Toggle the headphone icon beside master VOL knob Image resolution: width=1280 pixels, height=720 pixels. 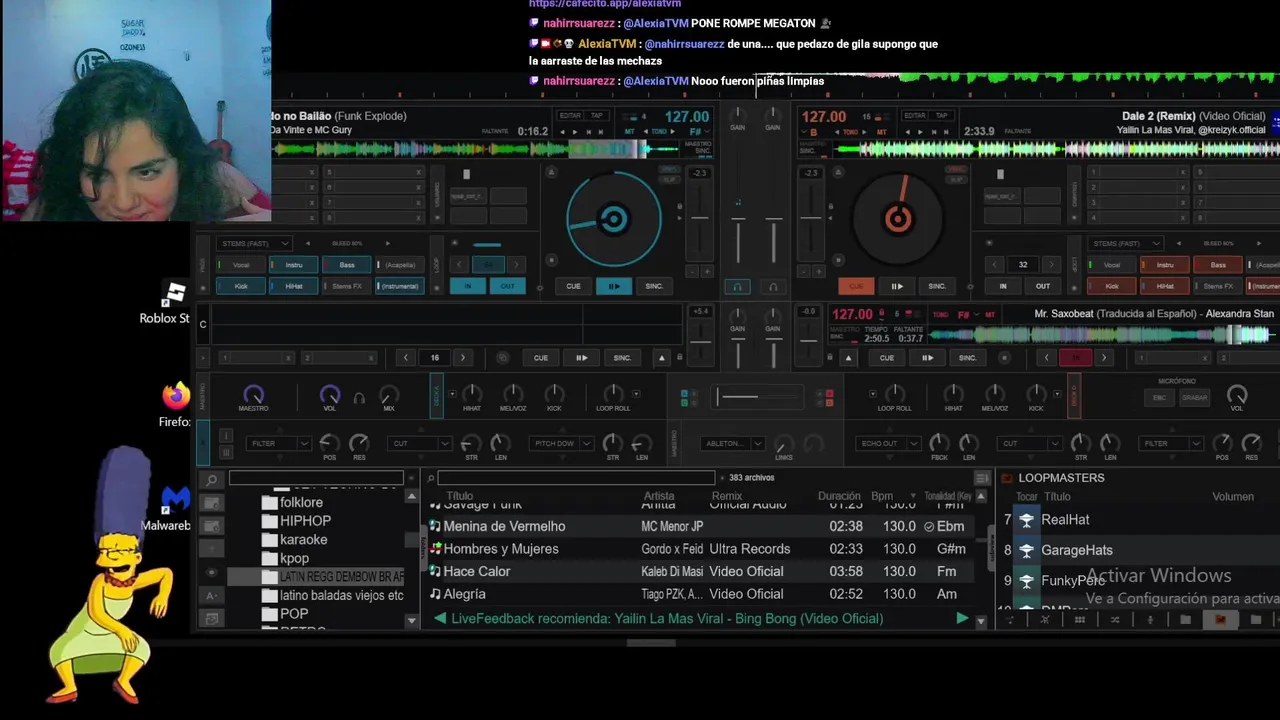[359, 398]
